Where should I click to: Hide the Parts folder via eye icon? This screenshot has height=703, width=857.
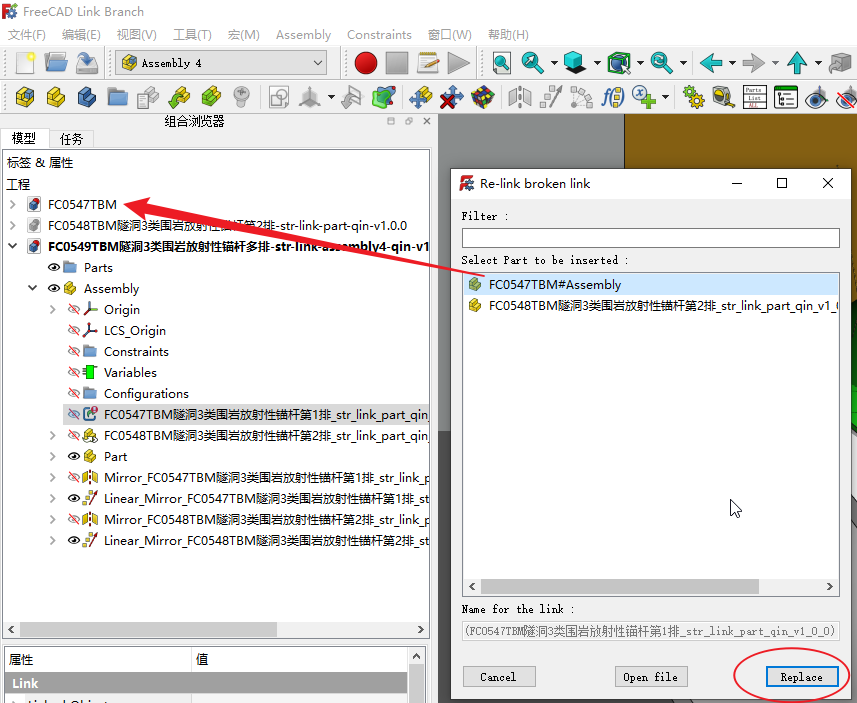click(54, 267)
